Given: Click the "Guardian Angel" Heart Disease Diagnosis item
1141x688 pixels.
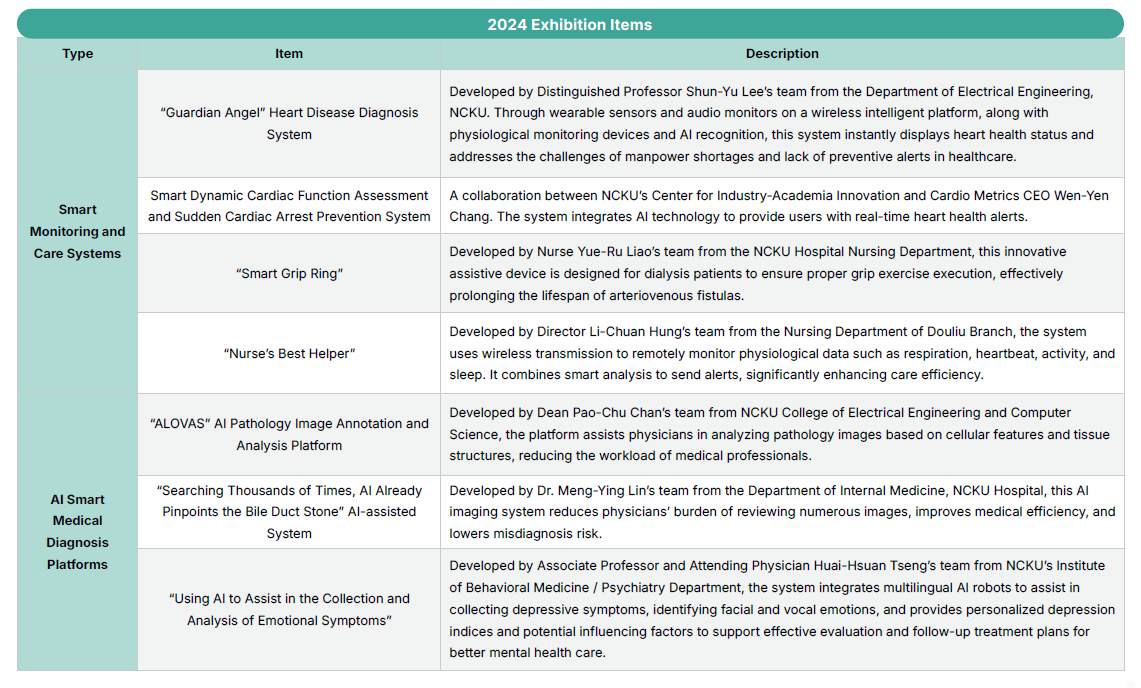Looking at the screenshot, I should 289,124.
